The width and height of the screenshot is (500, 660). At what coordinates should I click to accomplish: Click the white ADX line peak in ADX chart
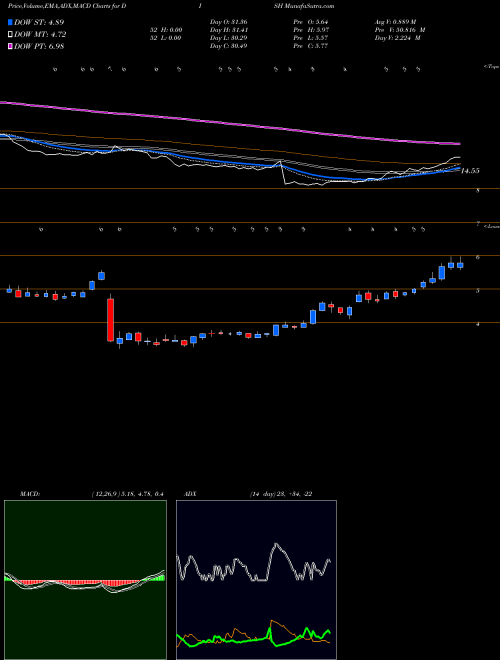coord(277,545)
